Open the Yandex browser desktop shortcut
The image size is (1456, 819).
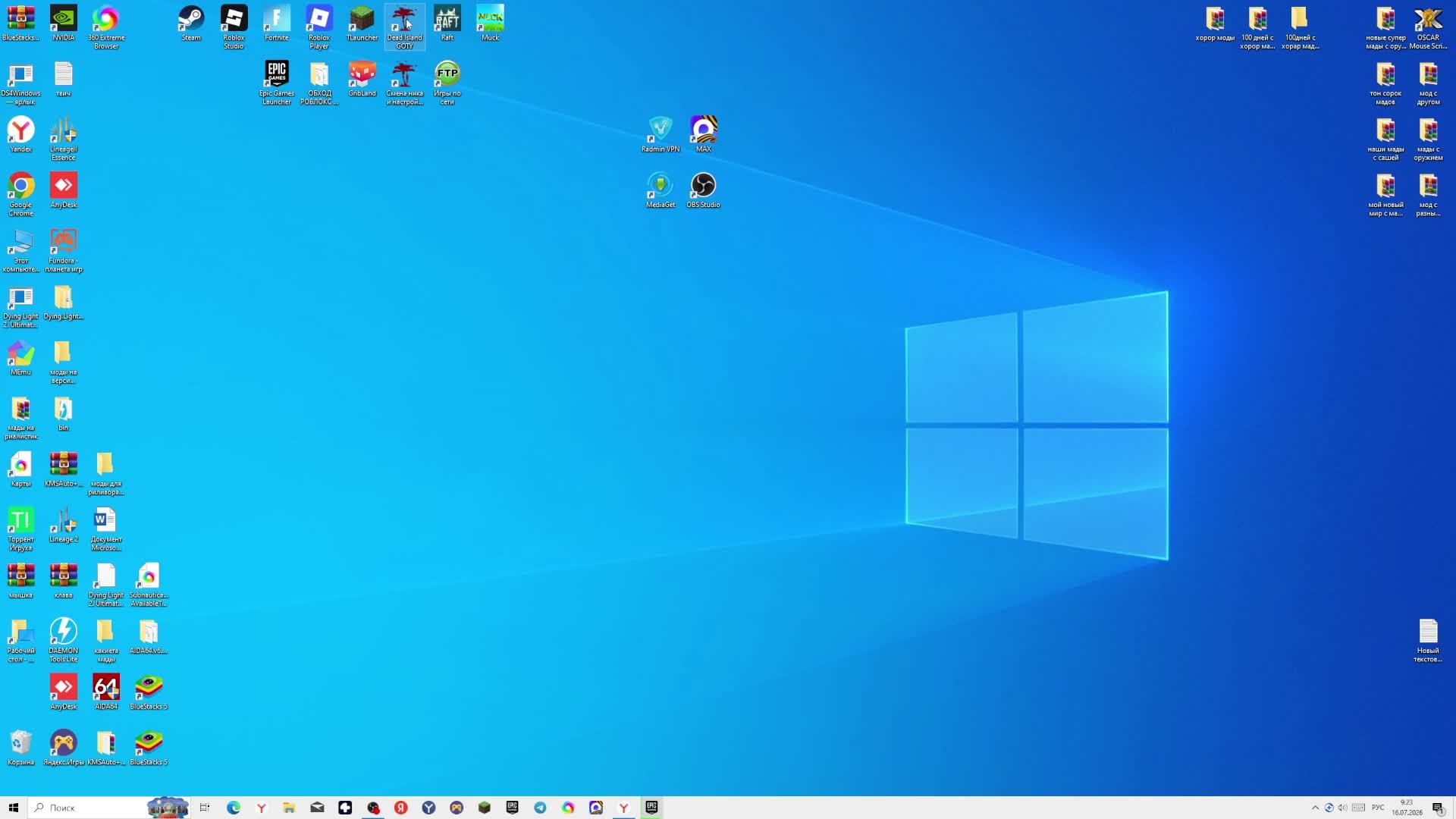point(20,134)
